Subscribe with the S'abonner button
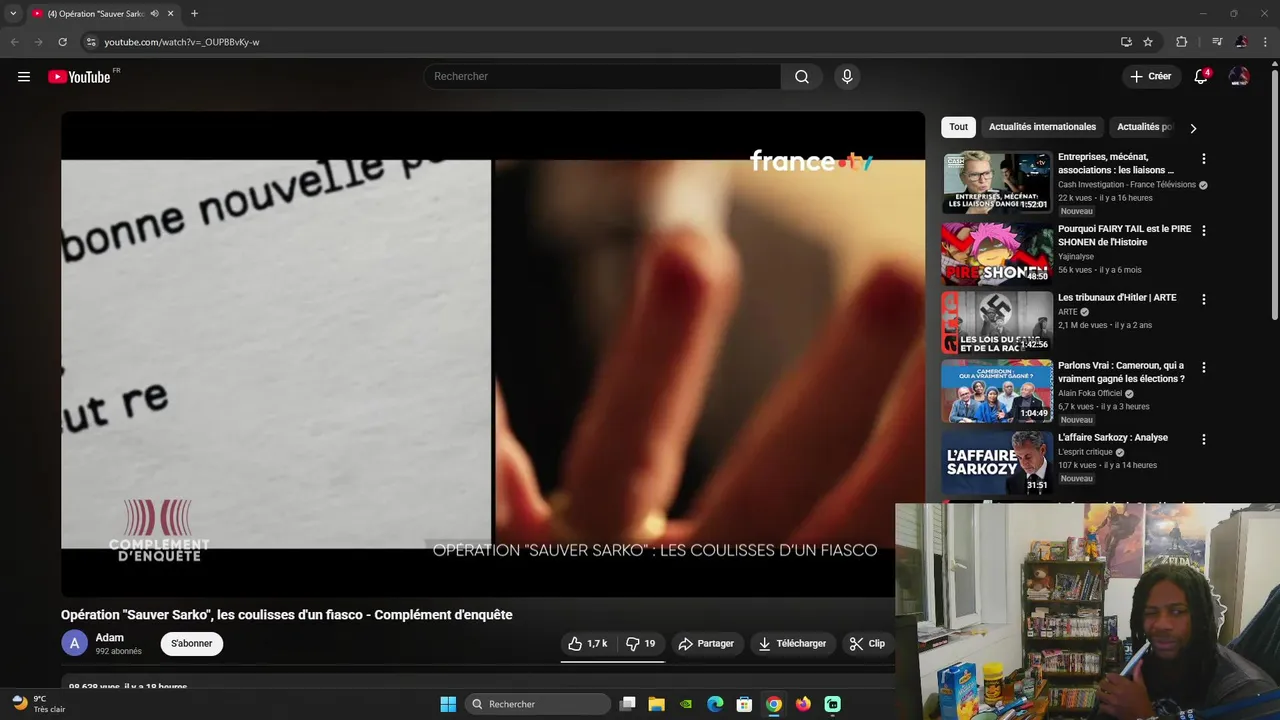1280x720 pixels. (191, 644)
